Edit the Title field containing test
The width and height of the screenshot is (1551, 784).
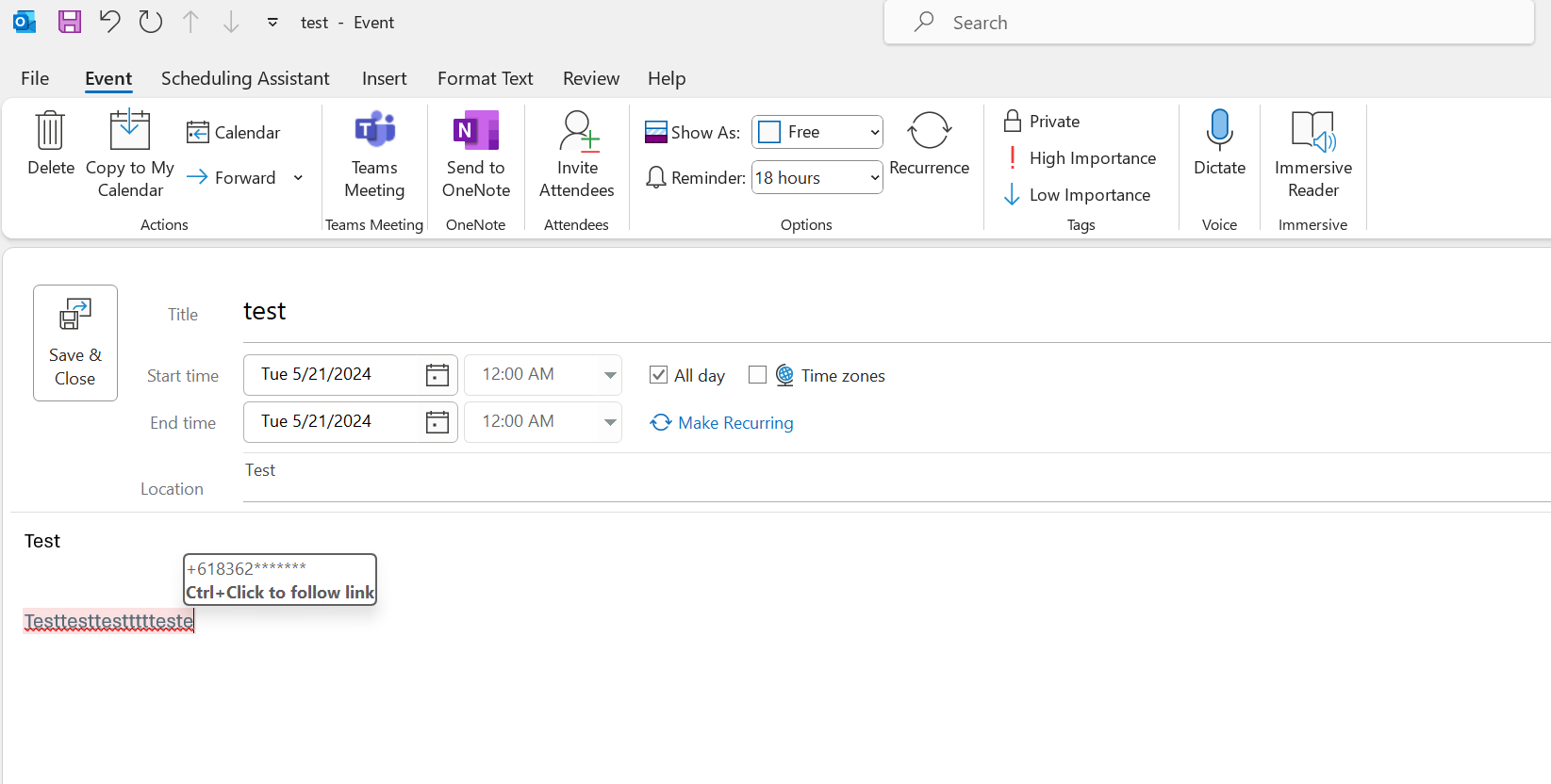pyautogui.click(x=896, y=312)
